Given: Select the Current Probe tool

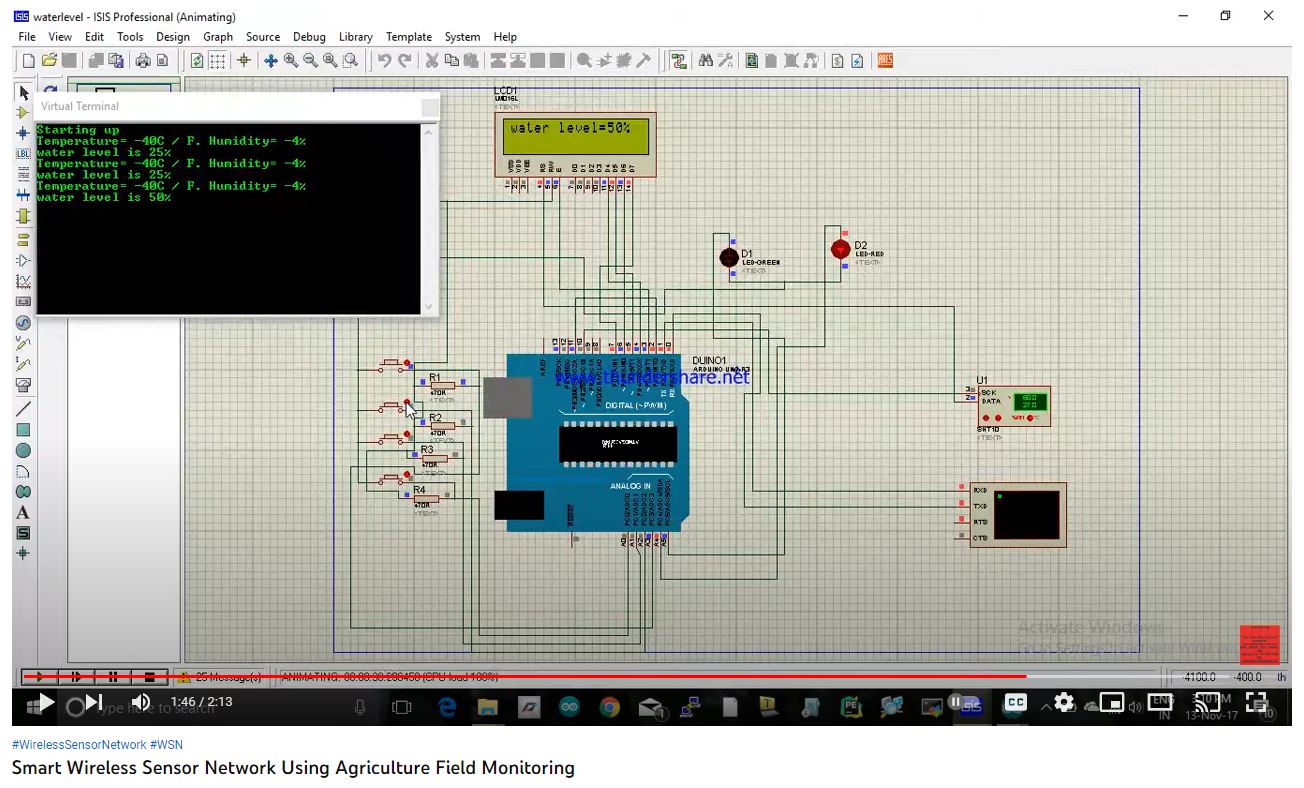Looking at the screenshot, I should (x=23, y=364).
